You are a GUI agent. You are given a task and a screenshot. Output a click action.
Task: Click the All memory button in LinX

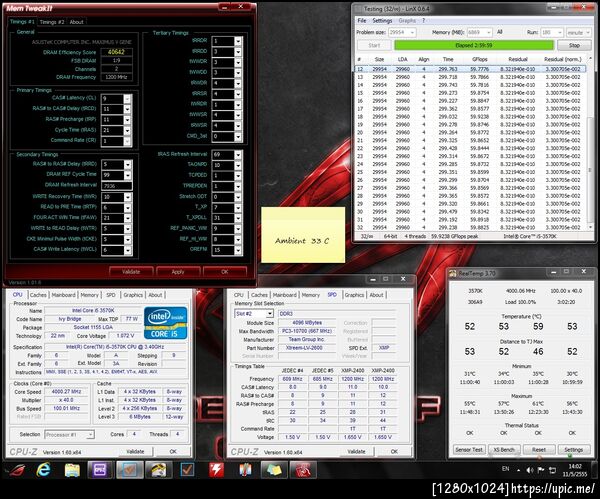(x=499, y=32)
